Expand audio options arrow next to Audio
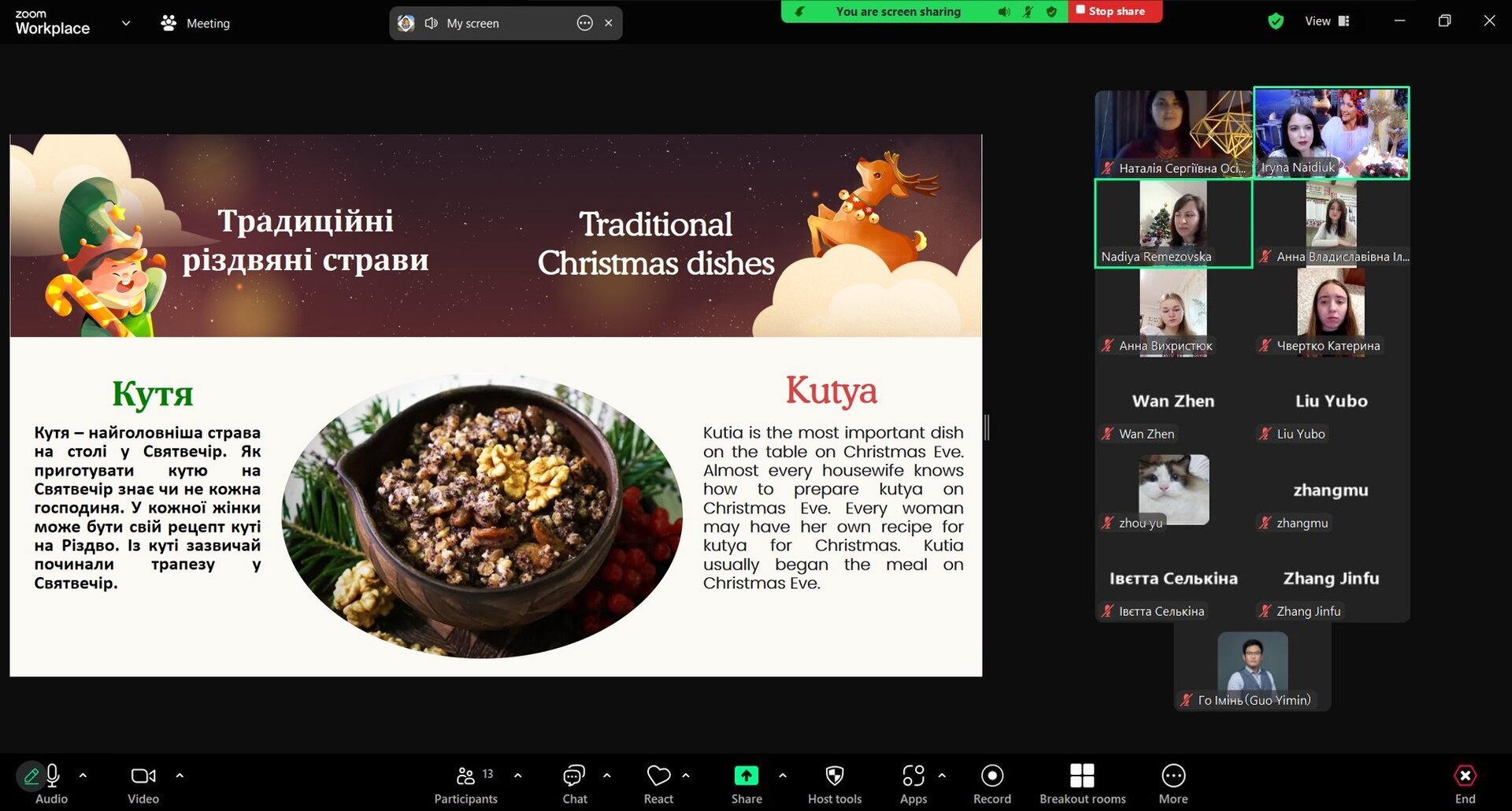Screen dimensions: 1512x811 [83, 776]
